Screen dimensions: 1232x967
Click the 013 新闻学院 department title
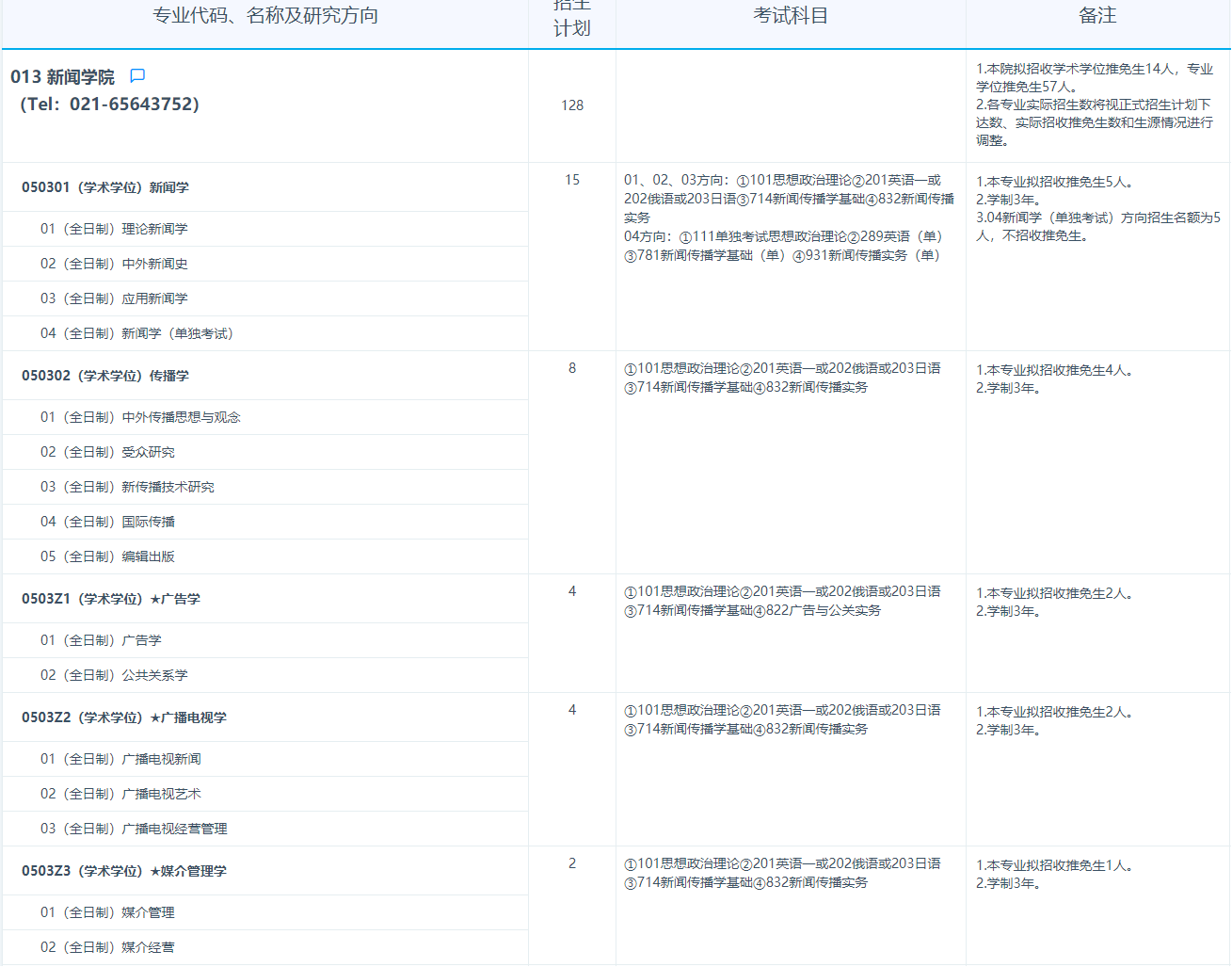tap(62, 77)
